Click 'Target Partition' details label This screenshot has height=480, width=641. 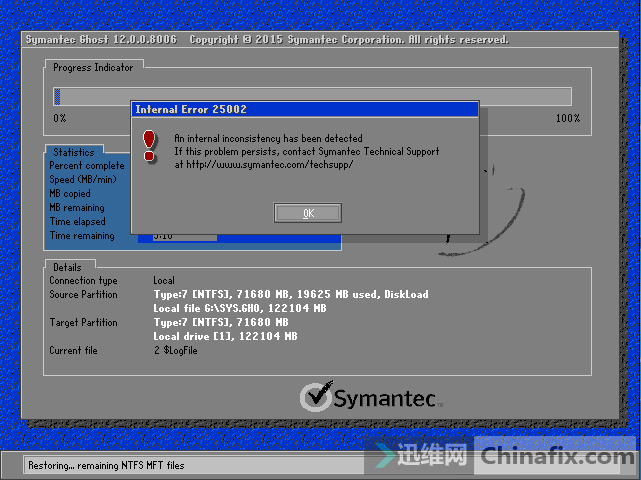83,323
